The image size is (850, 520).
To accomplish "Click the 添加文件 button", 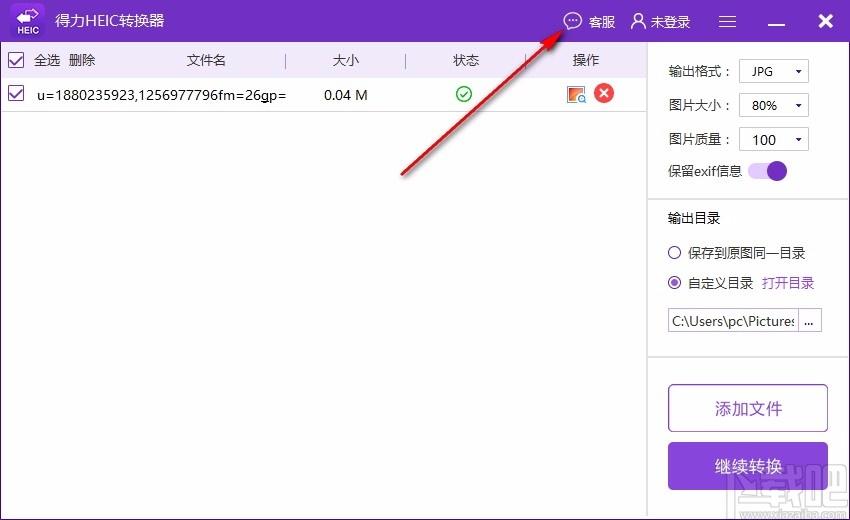I will pos(748,408).
